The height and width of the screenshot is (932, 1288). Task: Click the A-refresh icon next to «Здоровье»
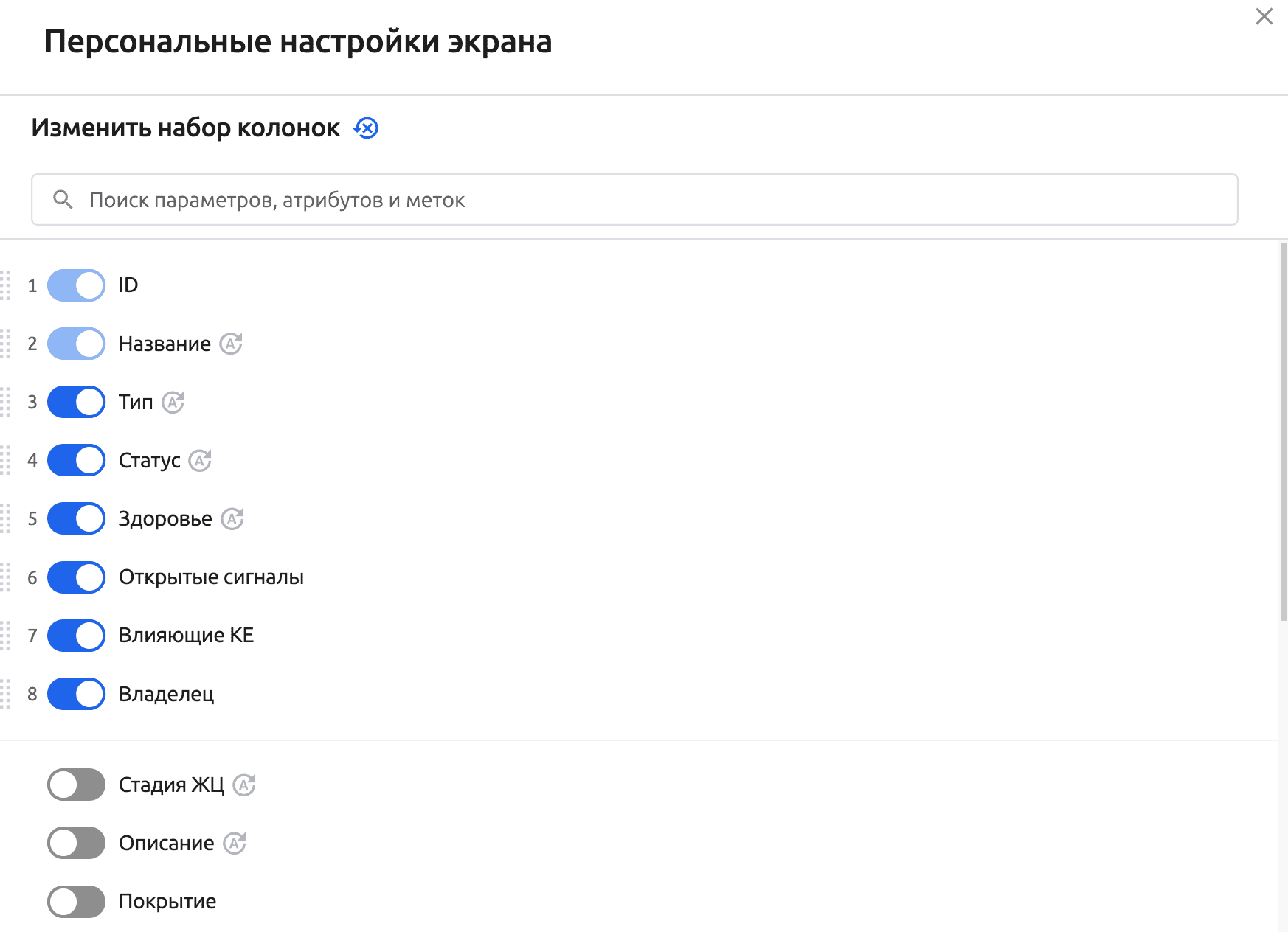coord(235,518)
